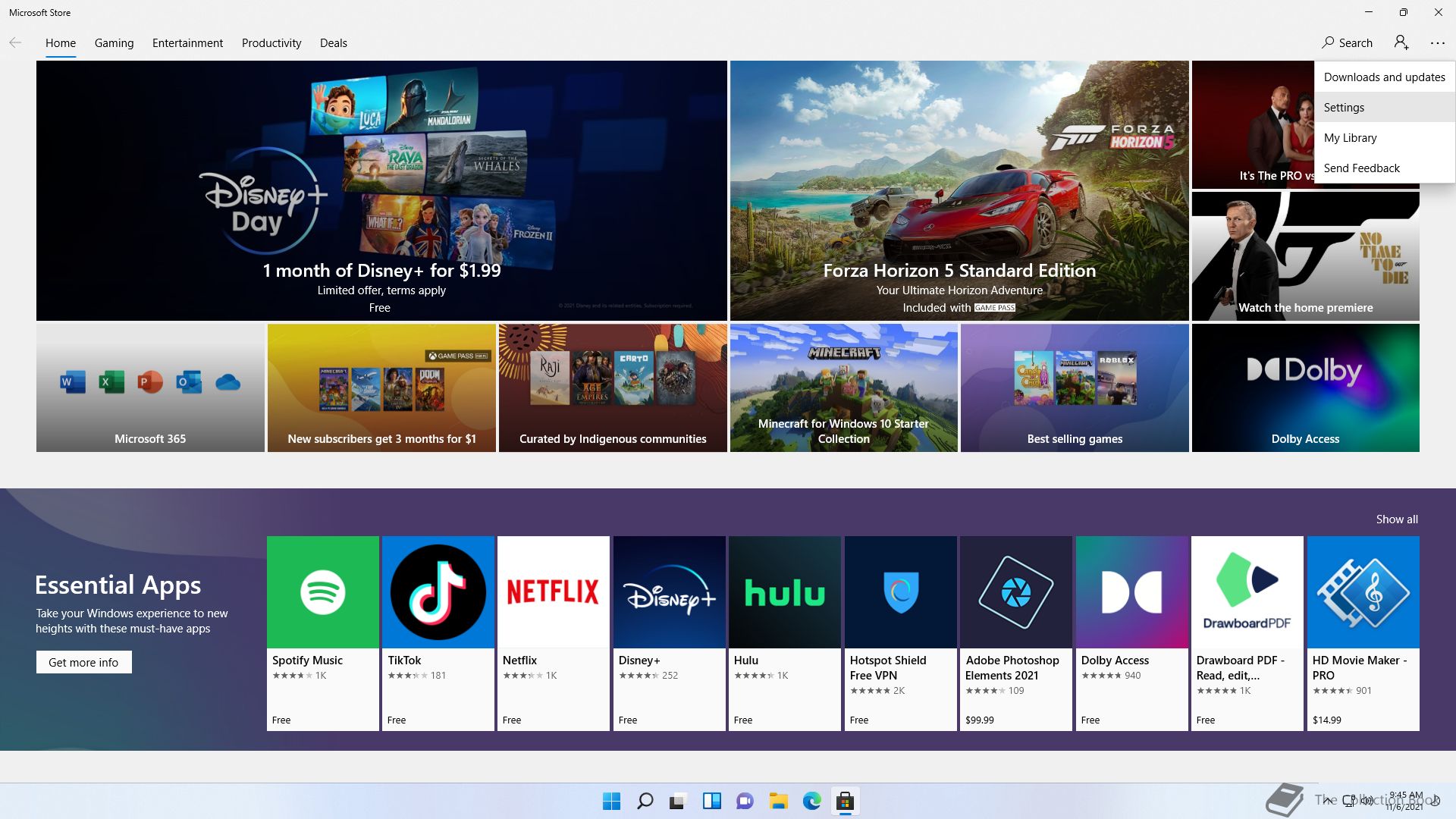Screen dimensions: 1456x819
Task: Open the No Time To Die tile
Action: 1305,256
